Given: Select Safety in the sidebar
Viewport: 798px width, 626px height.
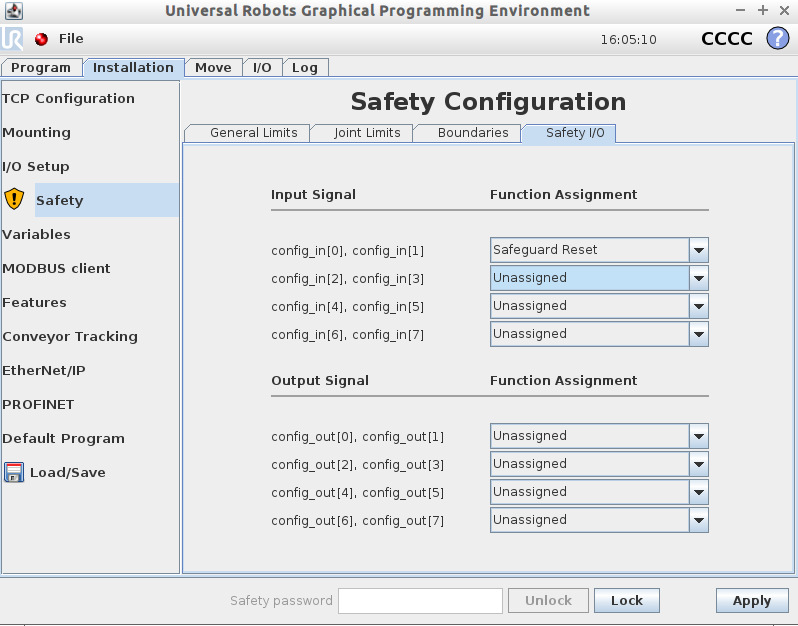Looking at the screenshot, I should (x=106, y=200).
